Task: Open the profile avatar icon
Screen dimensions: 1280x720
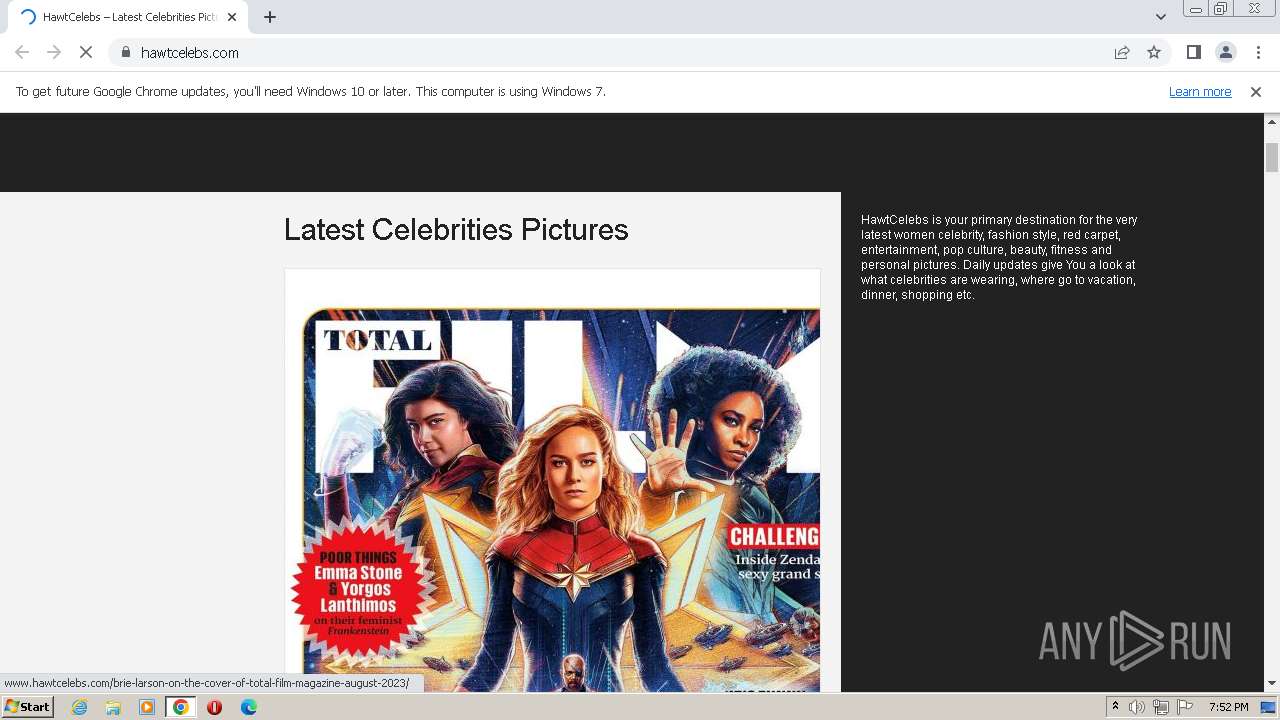Action: (x=1225, y=52)
